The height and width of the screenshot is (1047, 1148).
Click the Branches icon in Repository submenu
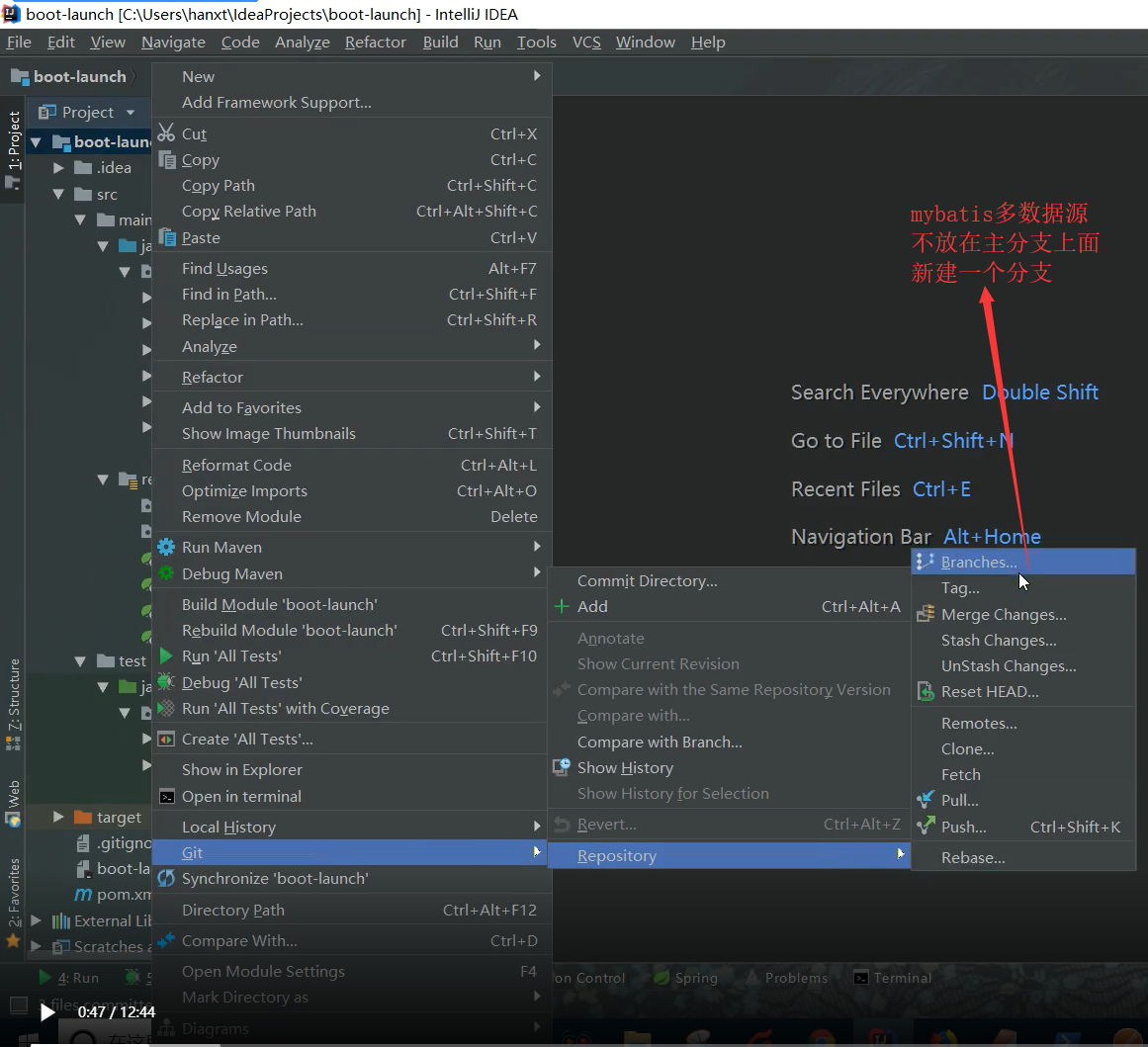coord(926,562)
